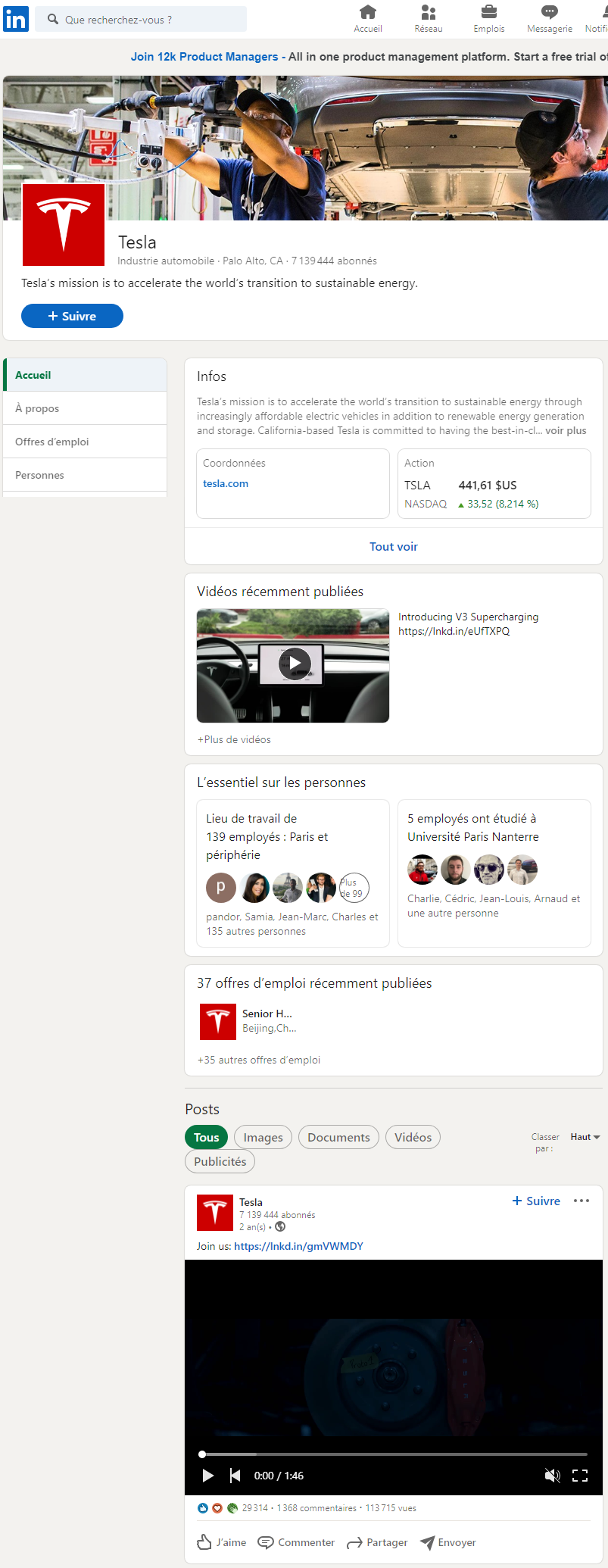Click pandor's 'p' avatar

[221, 888]
